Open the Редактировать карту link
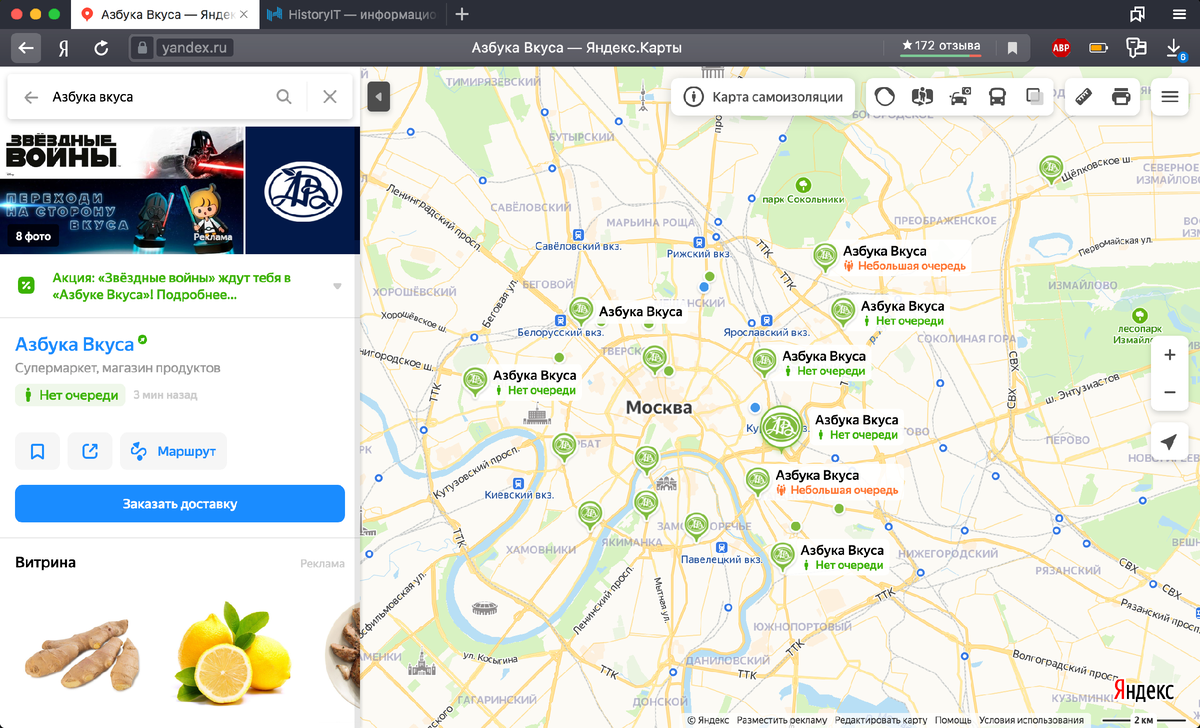Screen dimensions: 1200x728 [x=881, y=720]
